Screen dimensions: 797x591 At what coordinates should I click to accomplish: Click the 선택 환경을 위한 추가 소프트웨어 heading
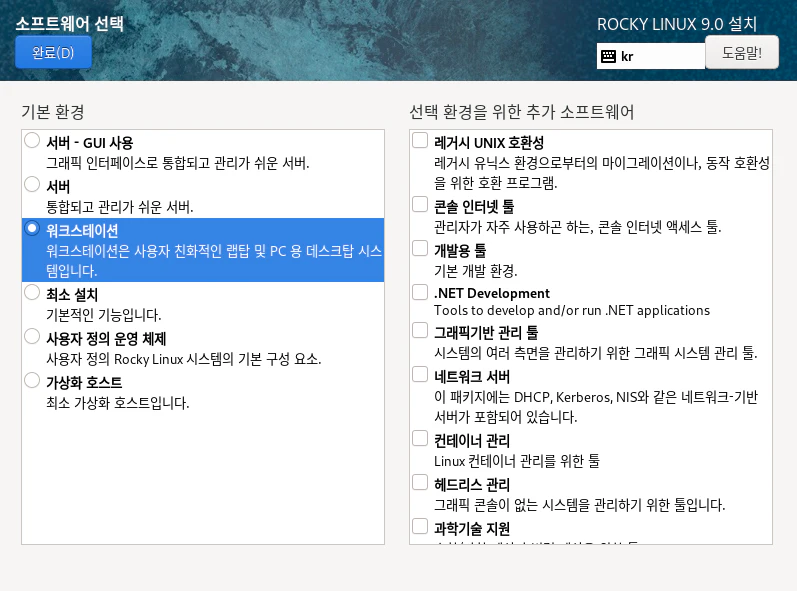pyautogui.click(x=522, y=112)
